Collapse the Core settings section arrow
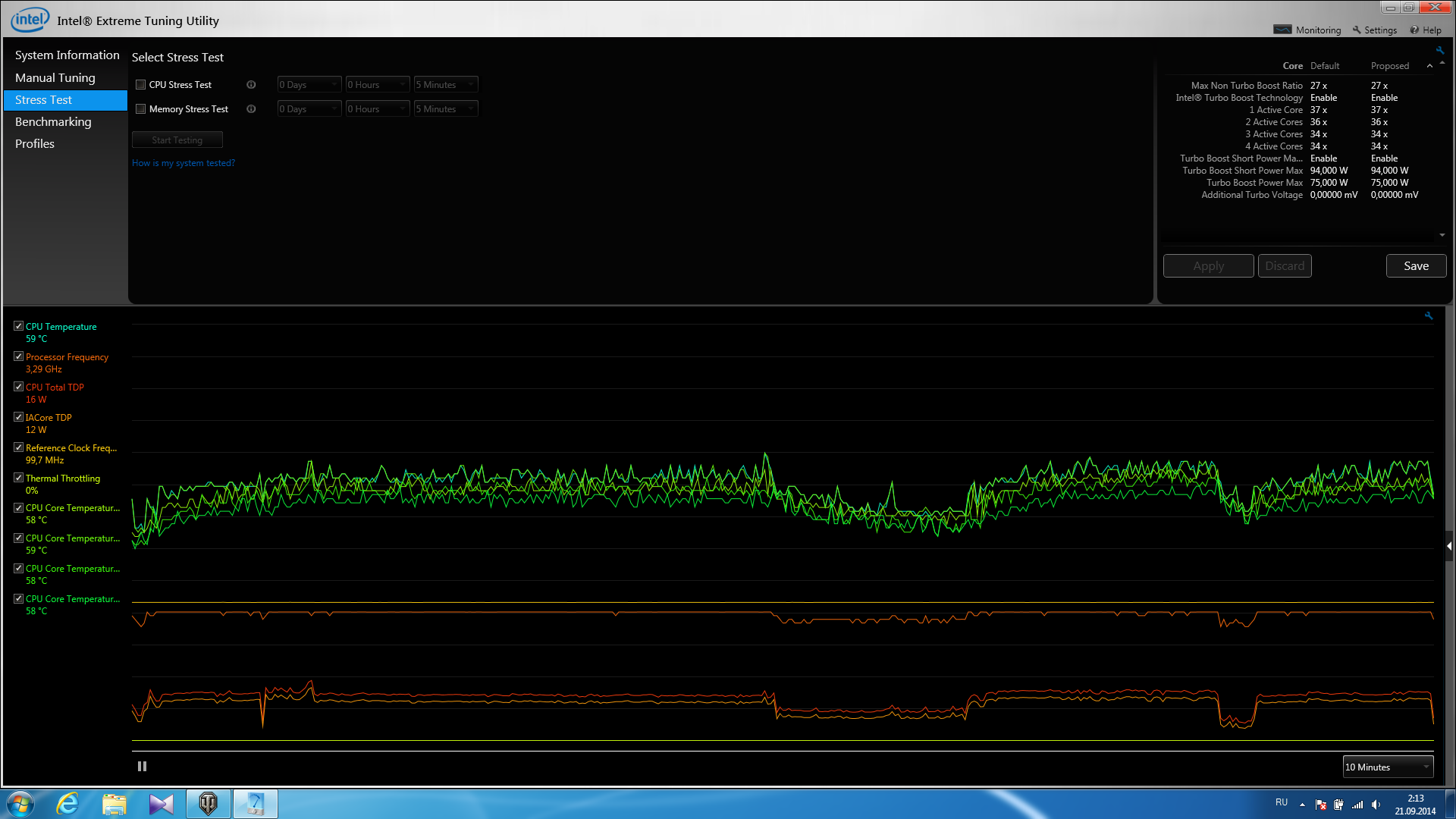This screenshot has width=1456, height=819. (1429, 66)
